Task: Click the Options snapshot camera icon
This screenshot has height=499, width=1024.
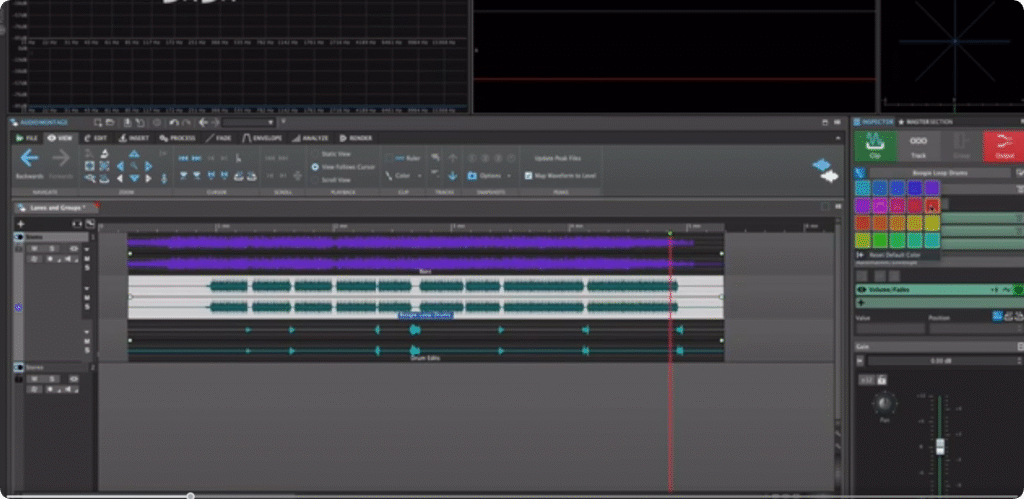Action: point(472,176)
